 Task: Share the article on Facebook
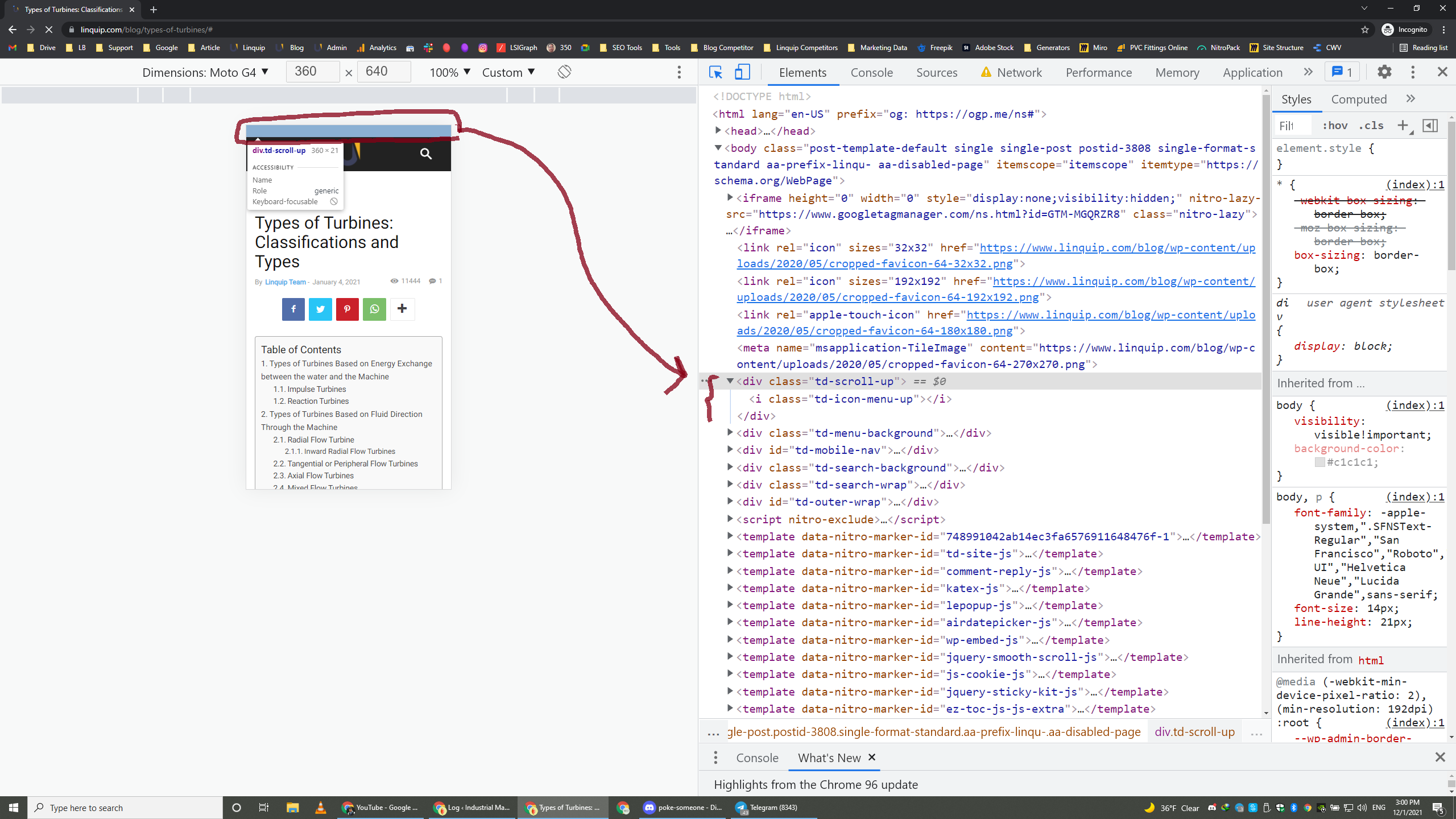pyautogui.click(x=293, y=309)
